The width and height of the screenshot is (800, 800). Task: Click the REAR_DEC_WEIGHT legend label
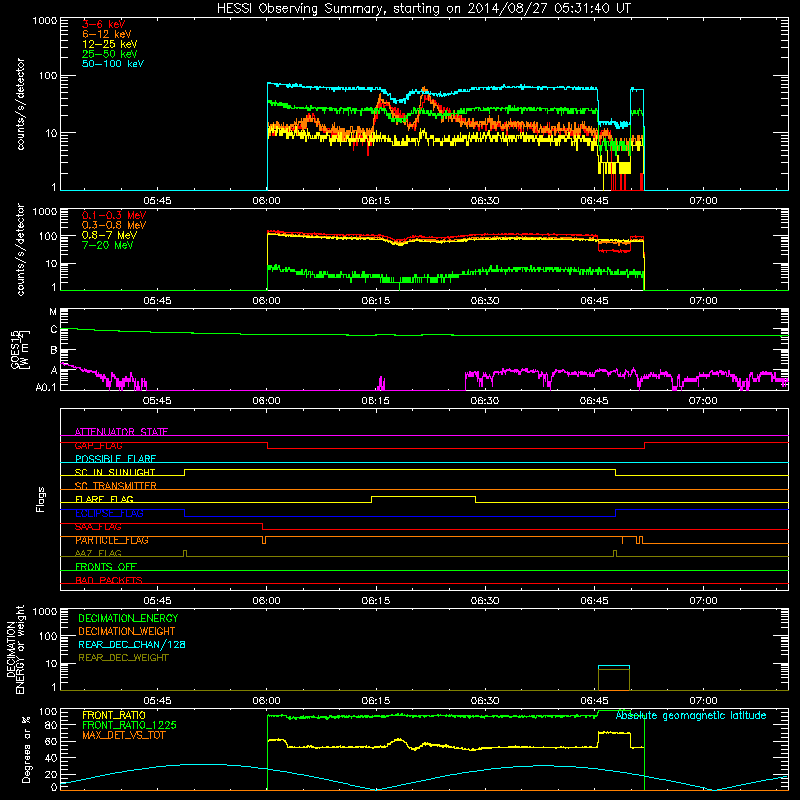123,658
